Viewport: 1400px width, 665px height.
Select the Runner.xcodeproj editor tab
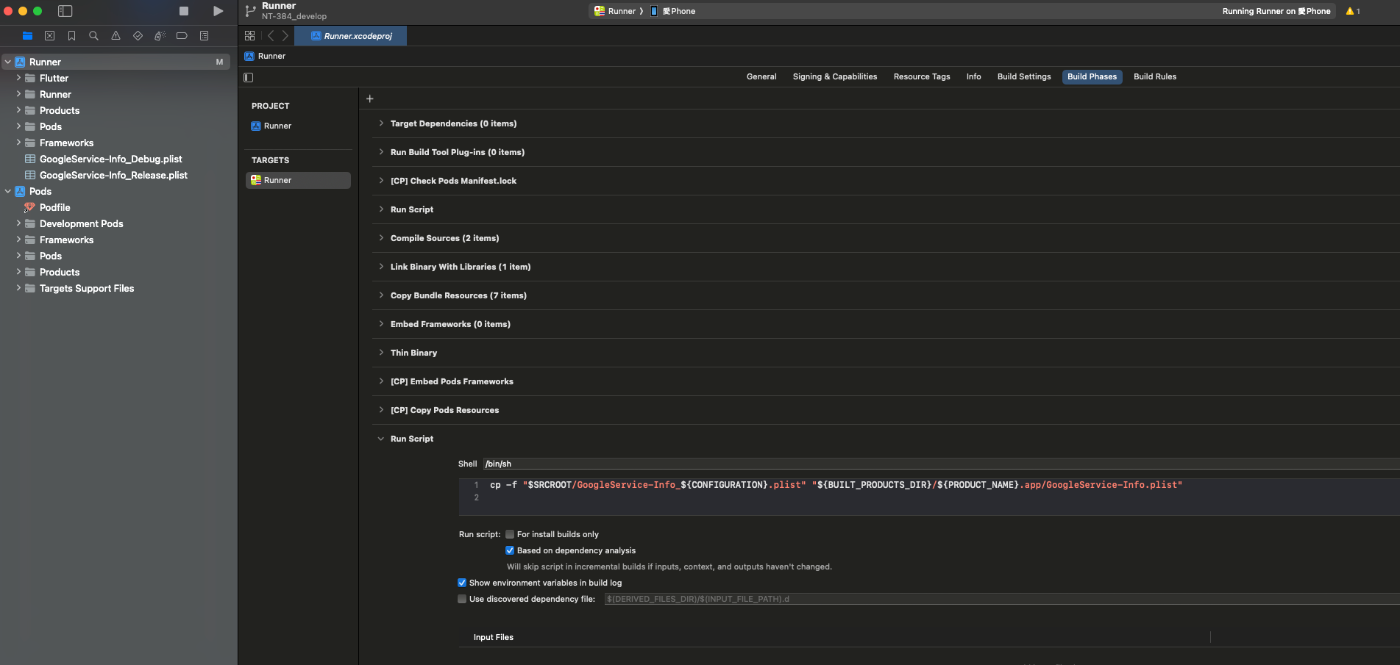click(x=351, y=35)
